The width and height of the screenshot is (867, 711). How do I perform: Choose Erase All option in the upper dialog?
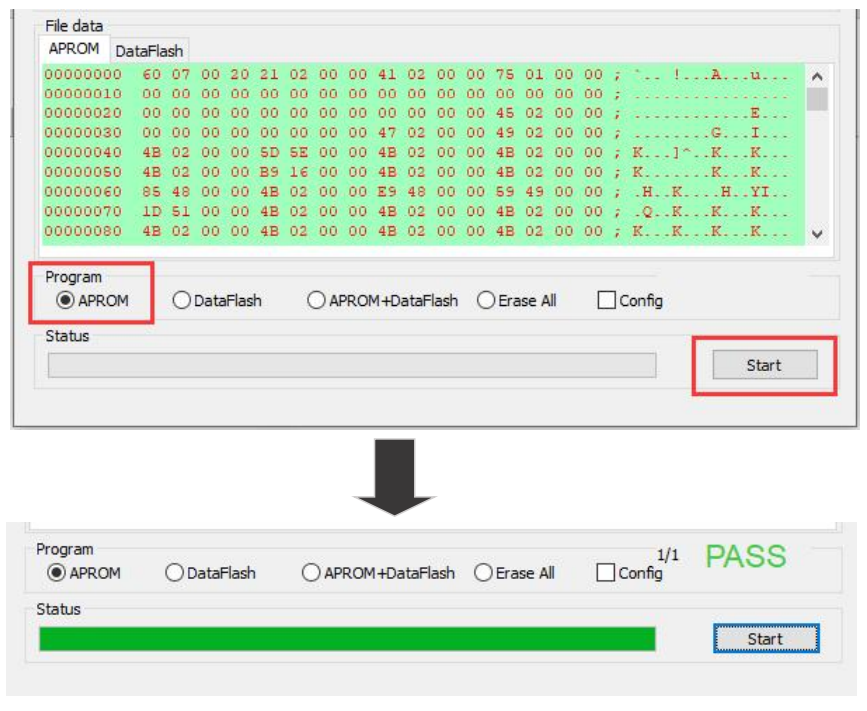[x=486, y=300]
